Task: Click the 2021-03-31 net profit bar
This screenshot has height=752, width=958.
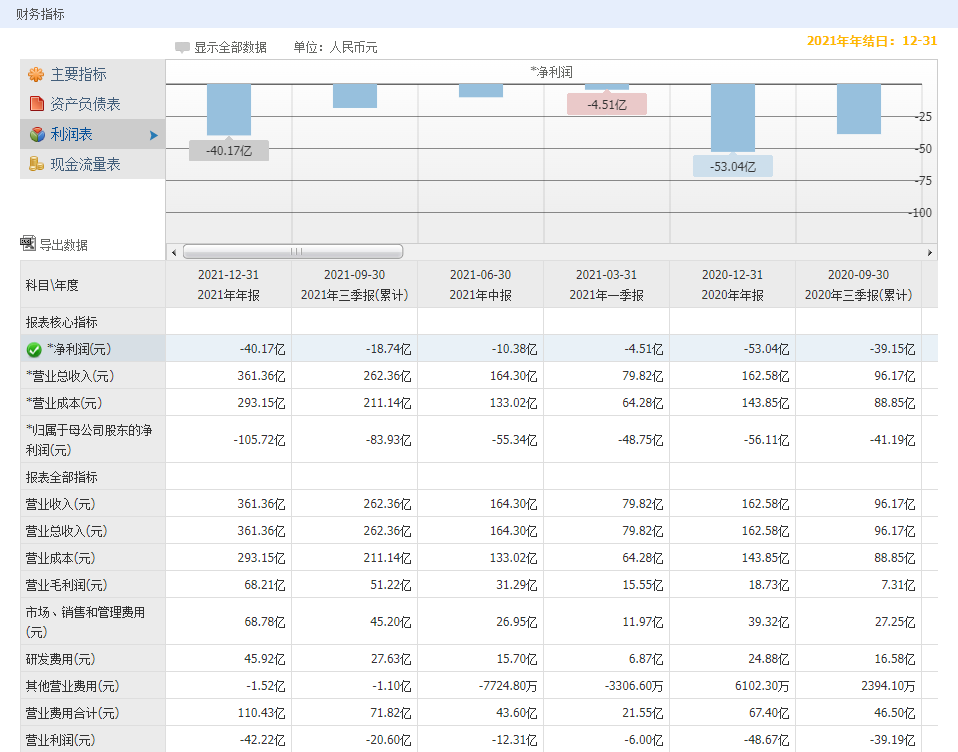Action: (x=606, y=87)
